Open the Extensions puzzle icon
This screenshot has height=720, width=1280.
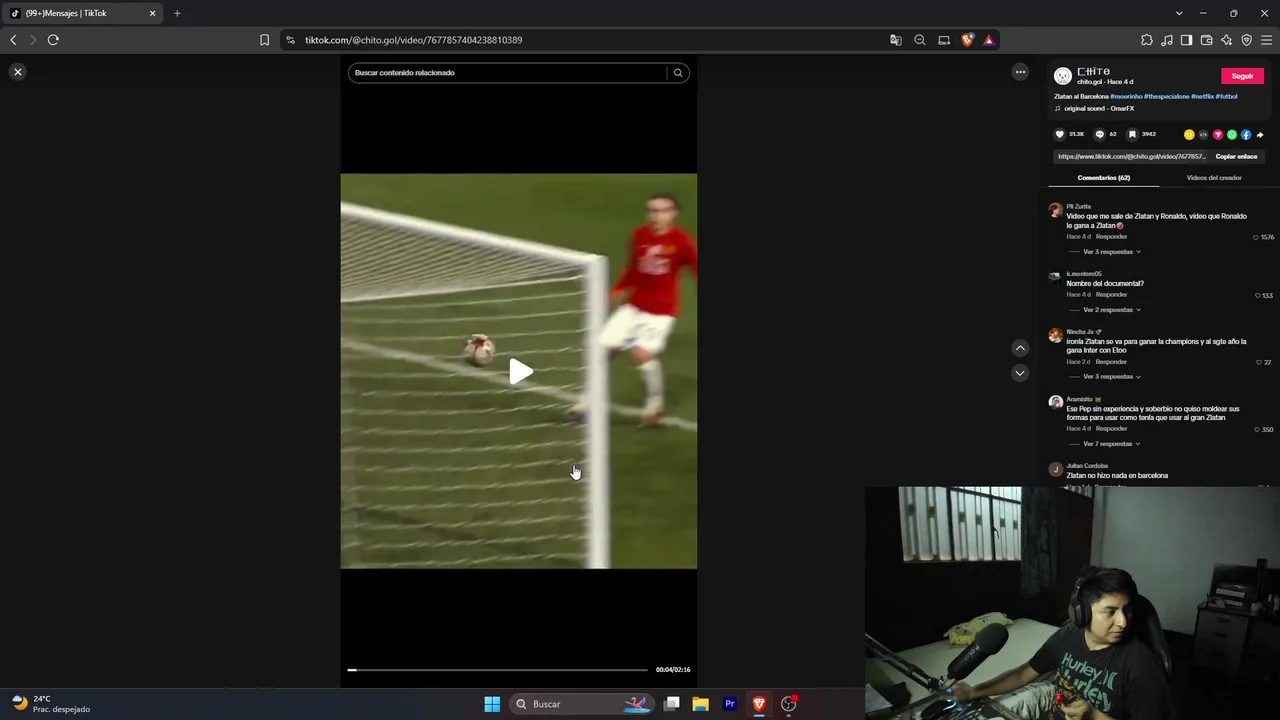(1146, 40)
